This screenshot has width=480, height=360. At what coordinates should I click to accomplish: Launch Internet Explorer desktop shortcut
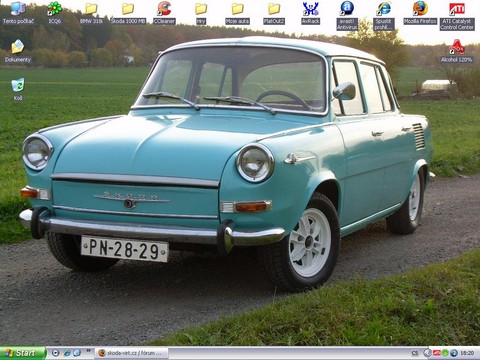point(383,16)
